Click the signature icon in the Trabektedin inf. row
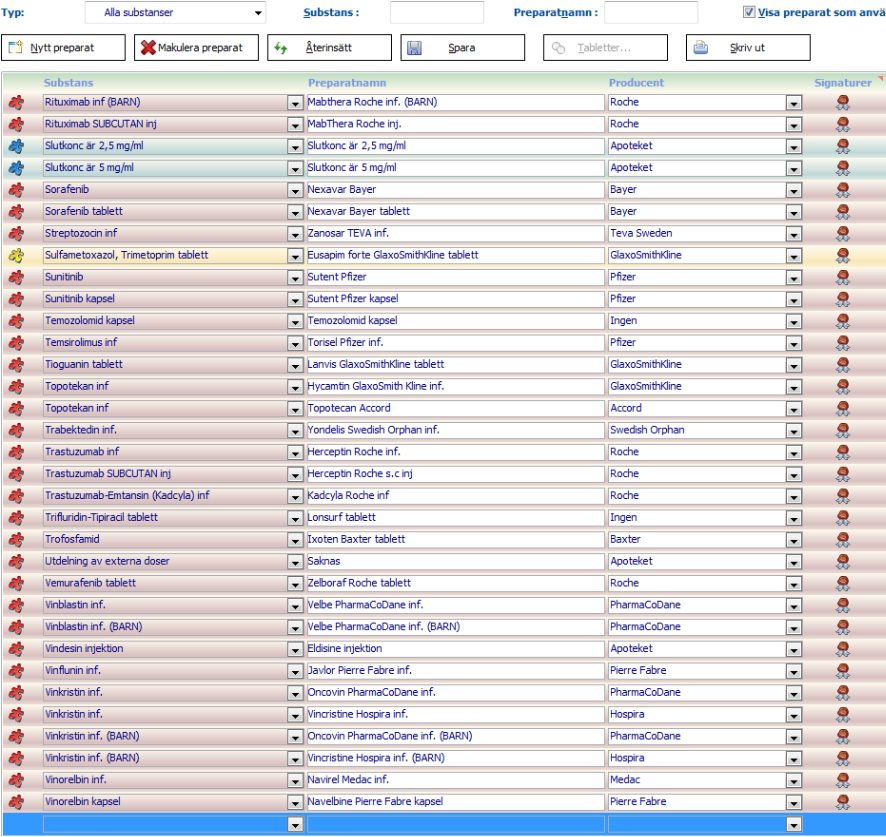886x837 pixels. [843, 430]
